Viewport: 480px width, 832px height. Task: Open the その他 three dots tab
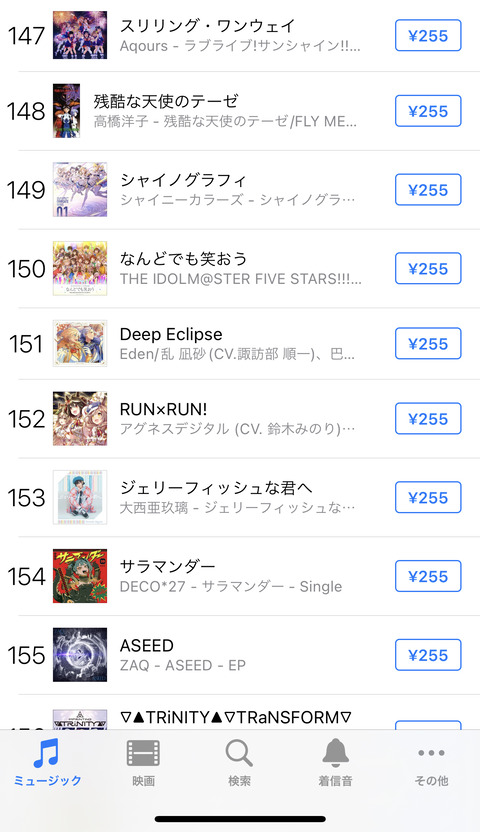point(431,763)
